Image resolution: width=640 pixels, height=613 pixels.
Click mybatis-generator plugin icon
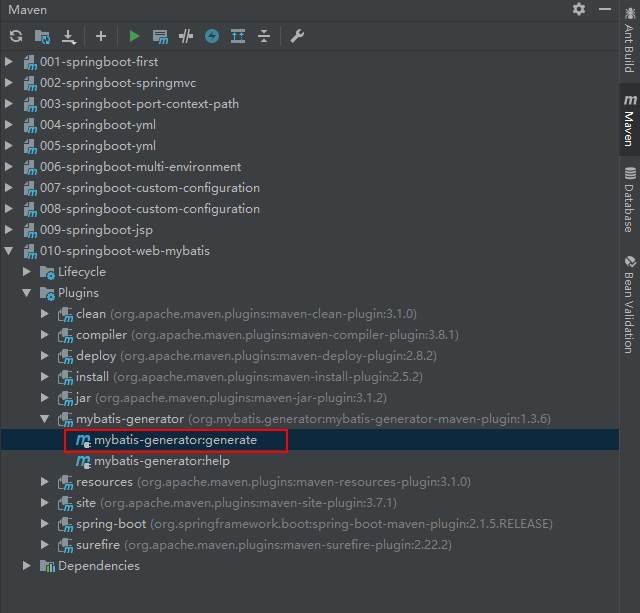pyautogui.click(x=65, y=420)
